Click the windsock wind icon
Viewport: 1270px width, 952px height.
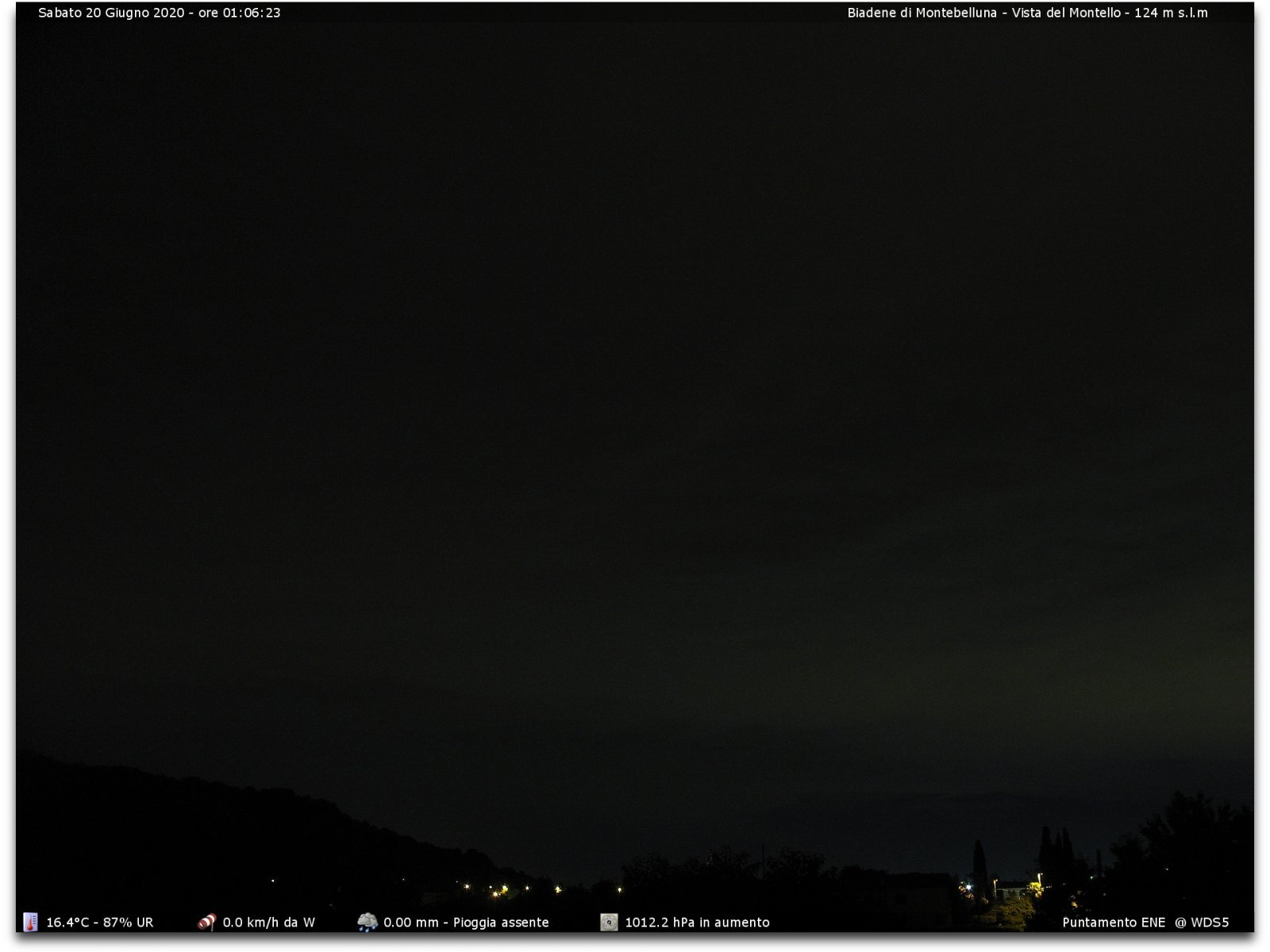point(206,922)
